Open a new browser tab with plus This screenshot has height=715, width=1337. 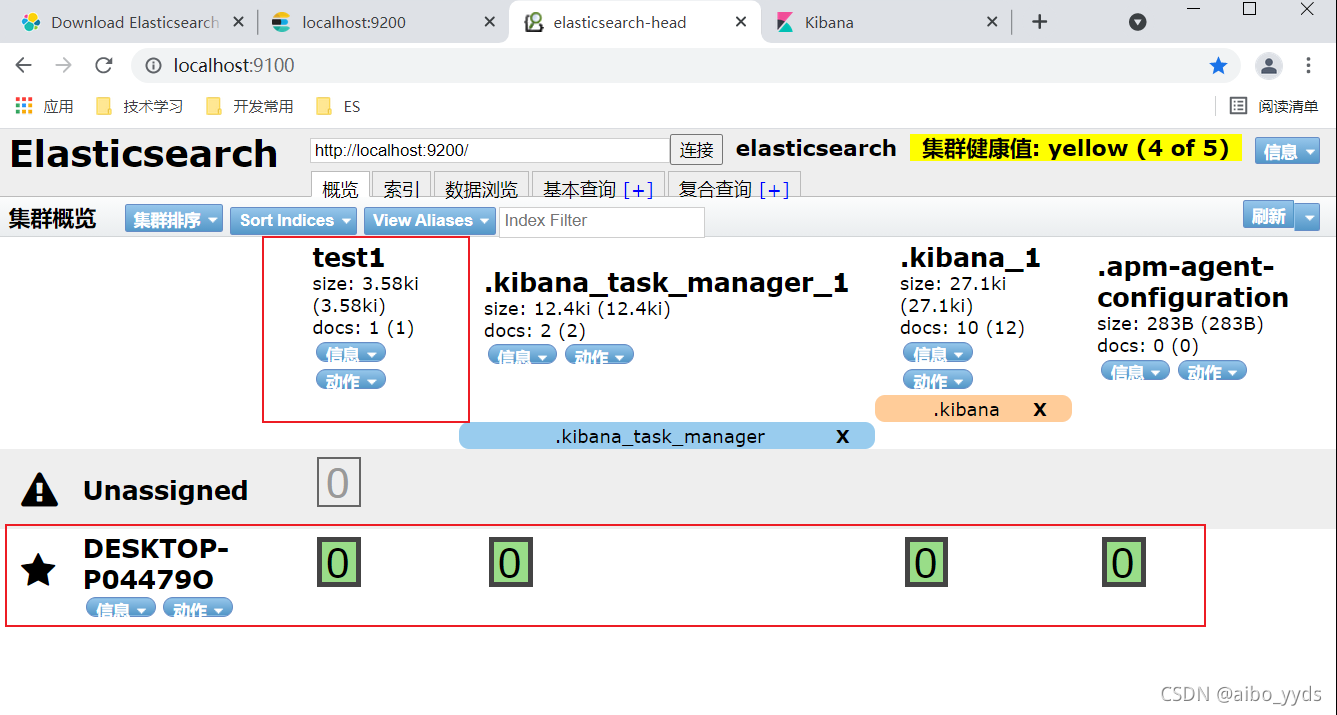(x=1039, y=22)
